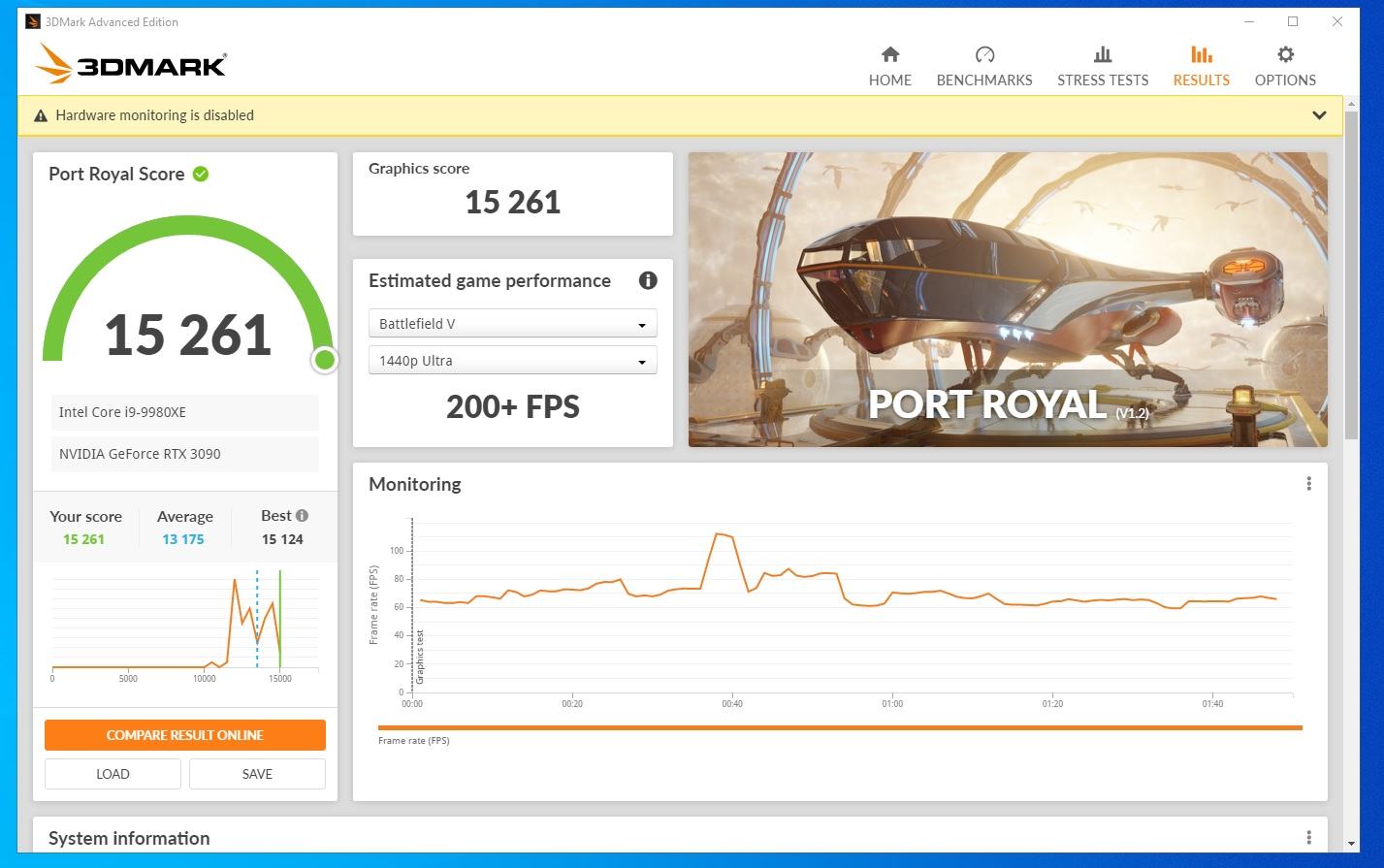Viewport: 1384px width, 868px height.
Task: Click the Best score value 15 124
Action: (282, 539)
